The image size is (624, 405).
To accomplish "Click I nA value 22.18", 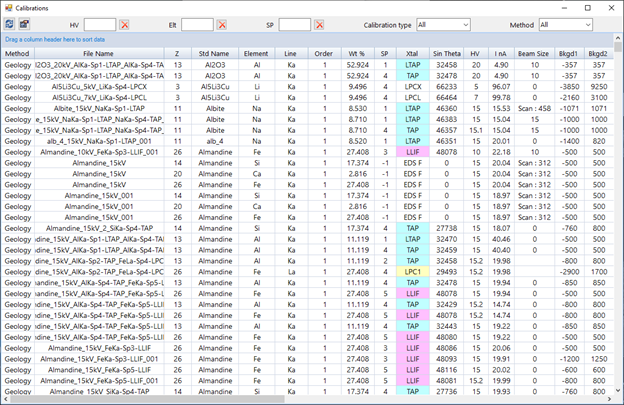I will coord(501,152).
